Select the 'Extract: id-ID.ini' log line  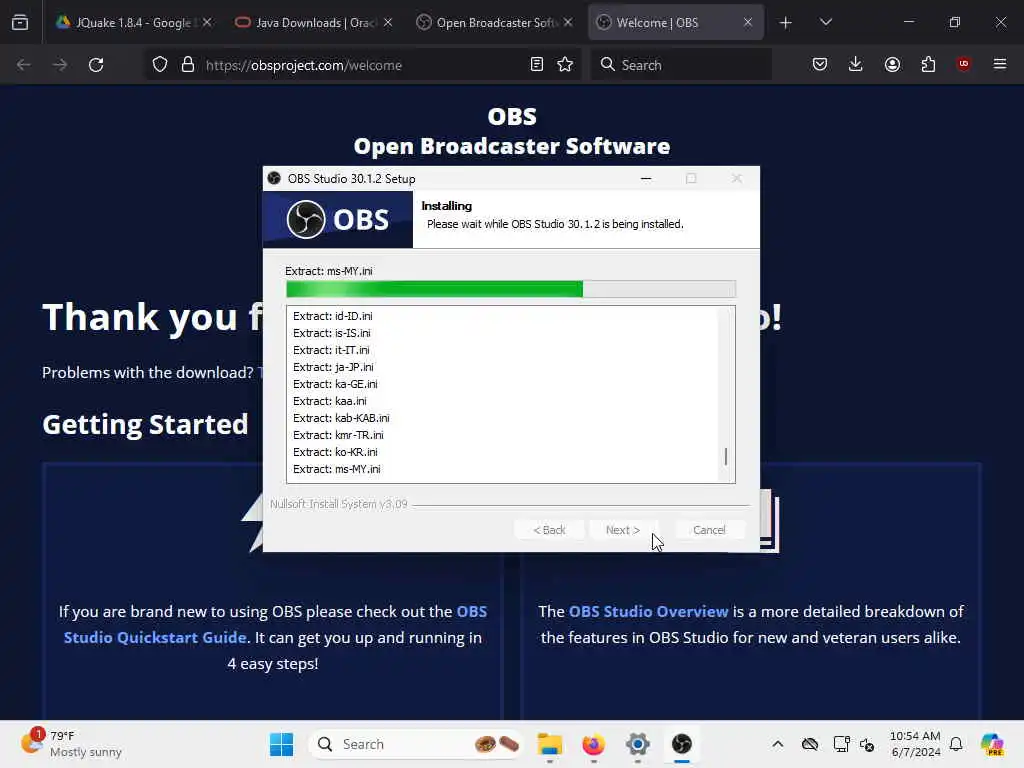pos(332,316)
